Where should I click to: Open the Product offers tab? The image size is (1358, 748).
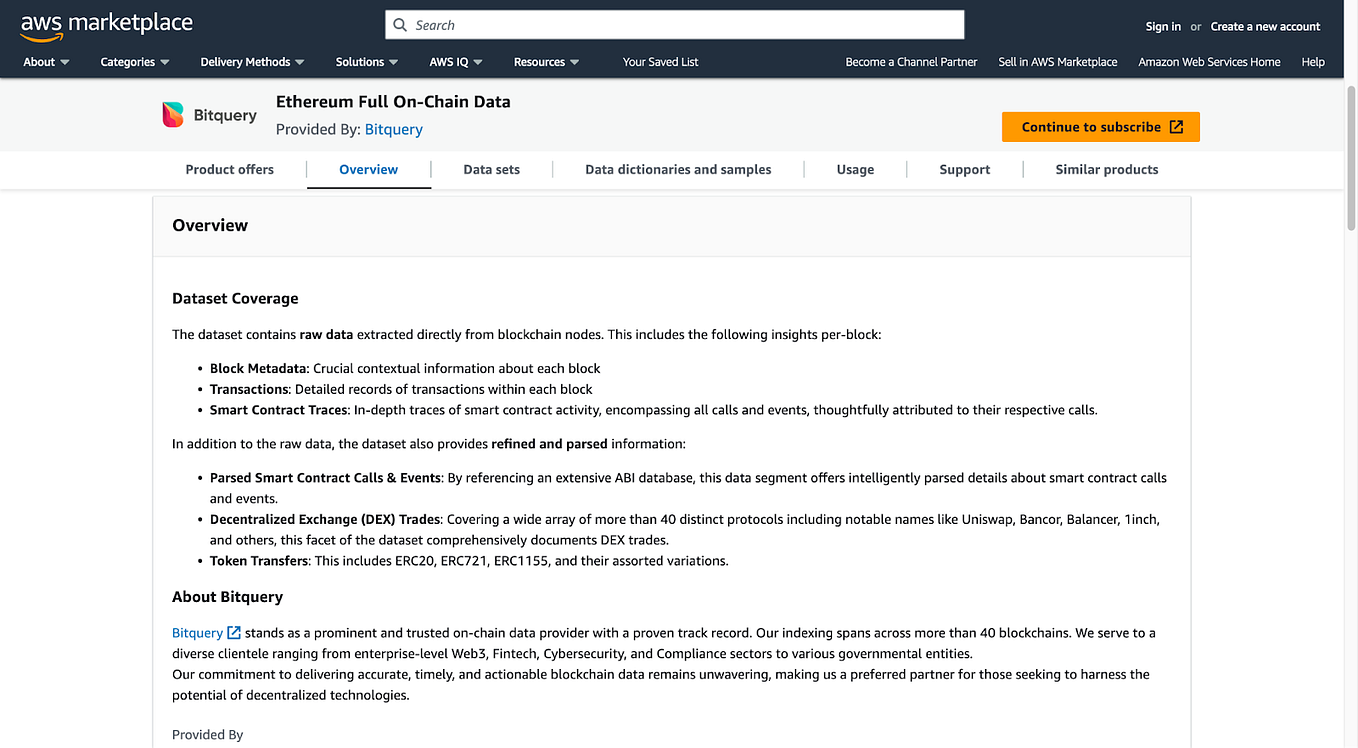(x=230, y=169)
